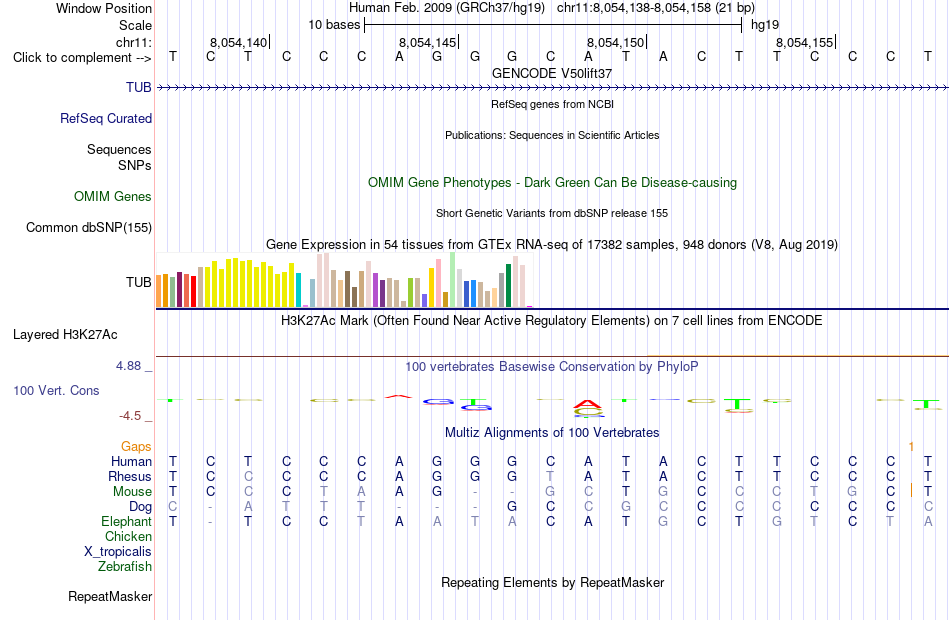The image size is (950, 620).
Task: Click the orange '1' in Gaps row
Action: pyautogui.click(x=911, y=447)
